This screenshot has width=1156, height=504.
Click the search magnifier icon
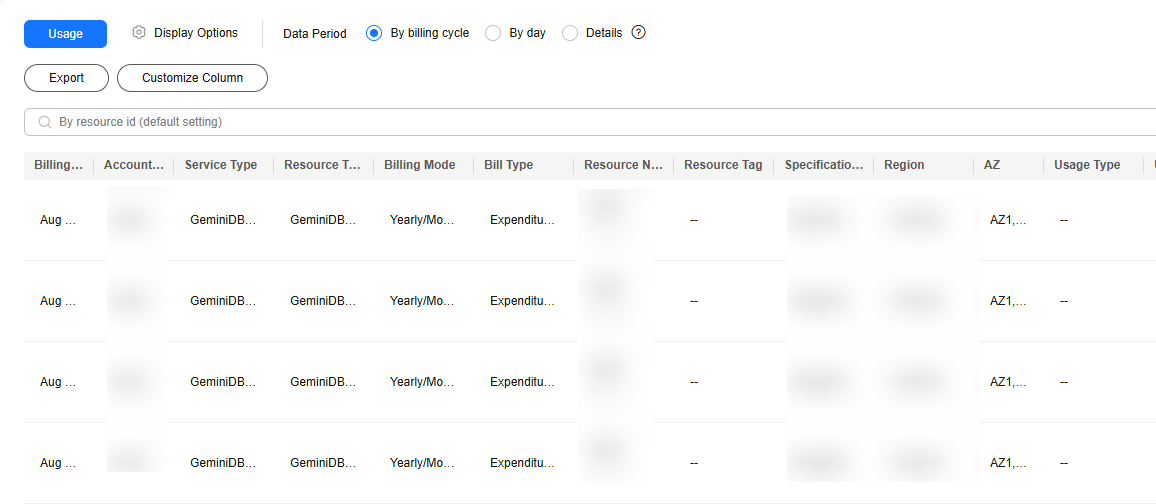(x=44, y=122)
